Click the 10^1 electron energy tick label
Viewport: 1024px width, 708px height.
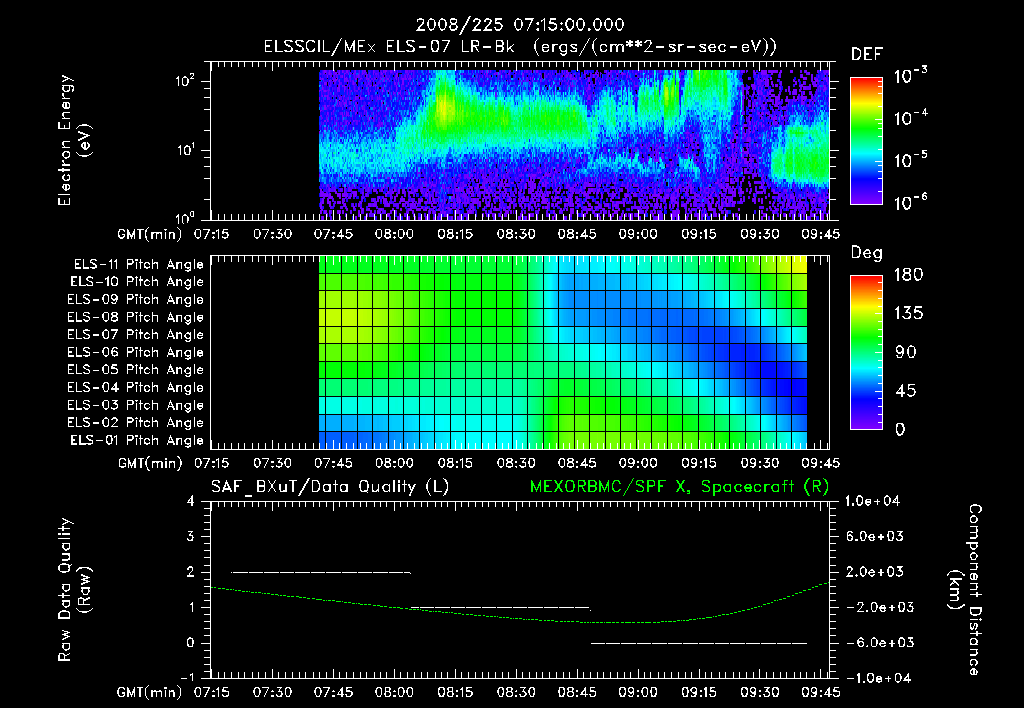pyautogui.click(x=185, y=149)
